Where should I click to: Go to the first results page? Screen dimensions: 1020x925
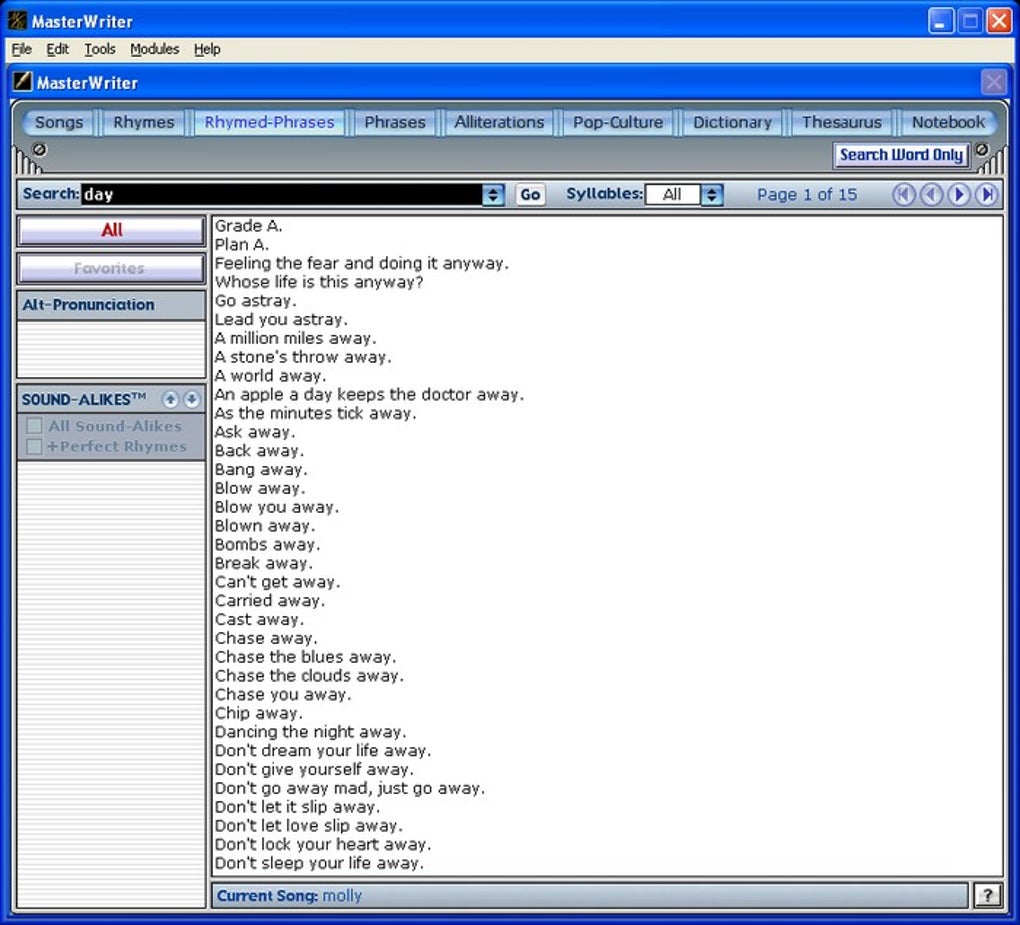904,194
